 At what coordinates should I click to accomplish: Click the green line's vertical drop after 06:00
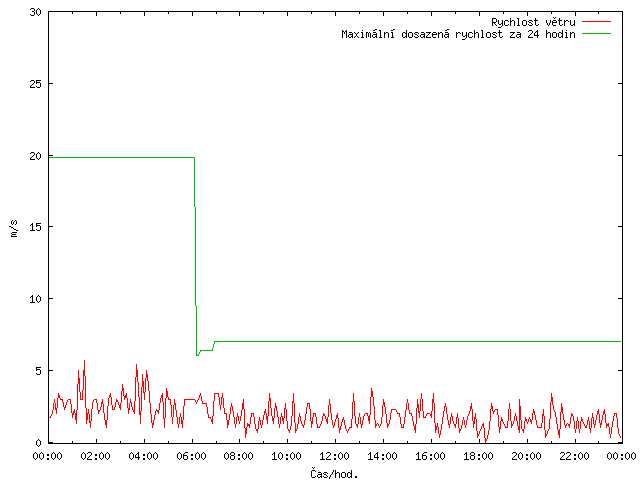(195, 256)
